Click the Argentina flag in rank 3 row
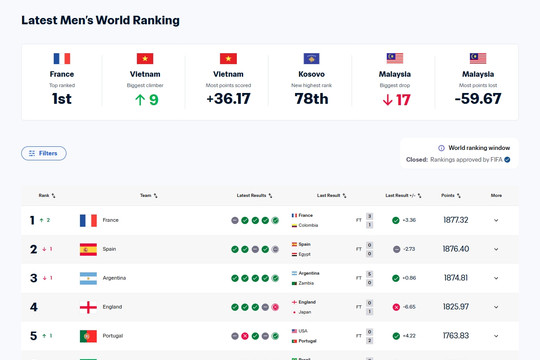 [88, 278]
